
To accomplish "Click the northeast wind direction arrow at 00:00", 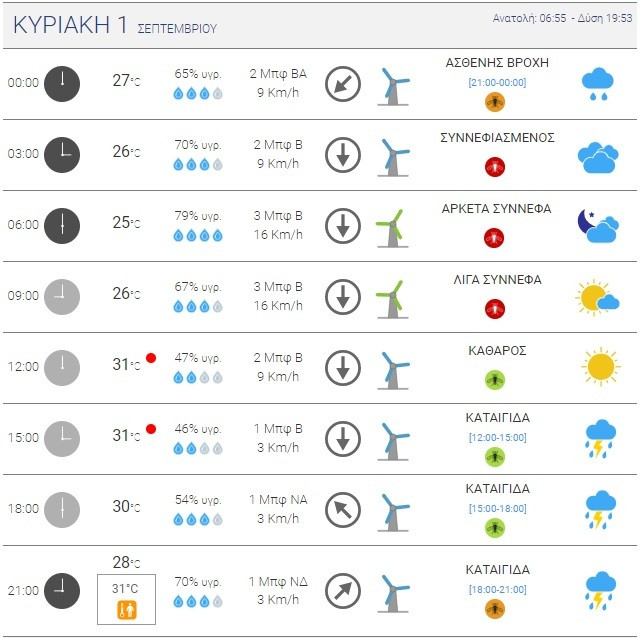I will pyautogui.click(x=343, y=84).
